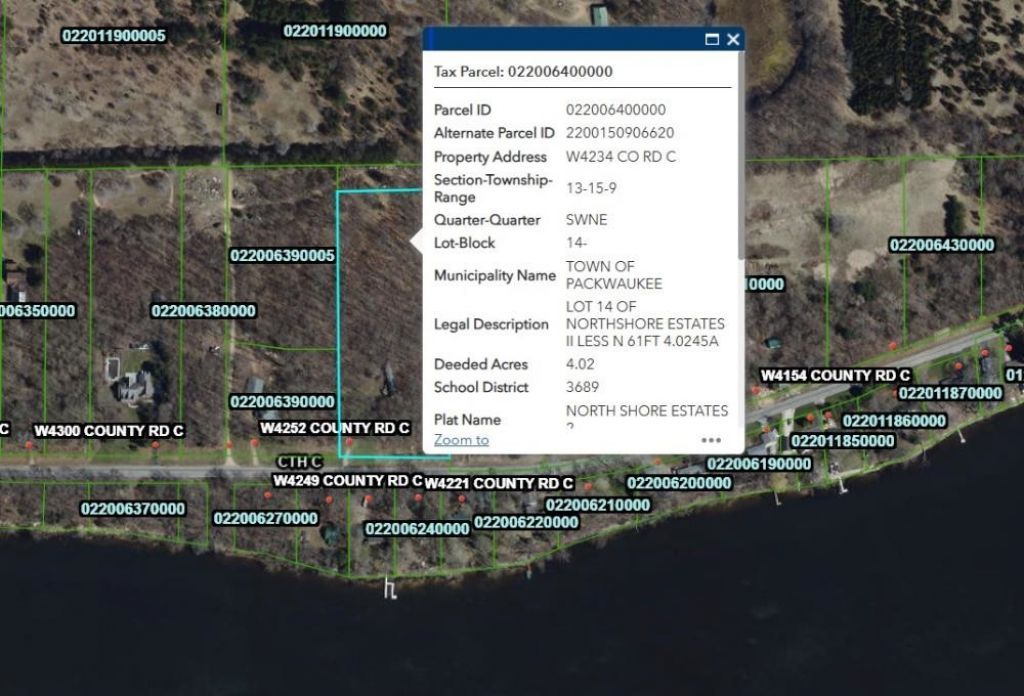Choose parcel label 022006240000

point(417,529)
